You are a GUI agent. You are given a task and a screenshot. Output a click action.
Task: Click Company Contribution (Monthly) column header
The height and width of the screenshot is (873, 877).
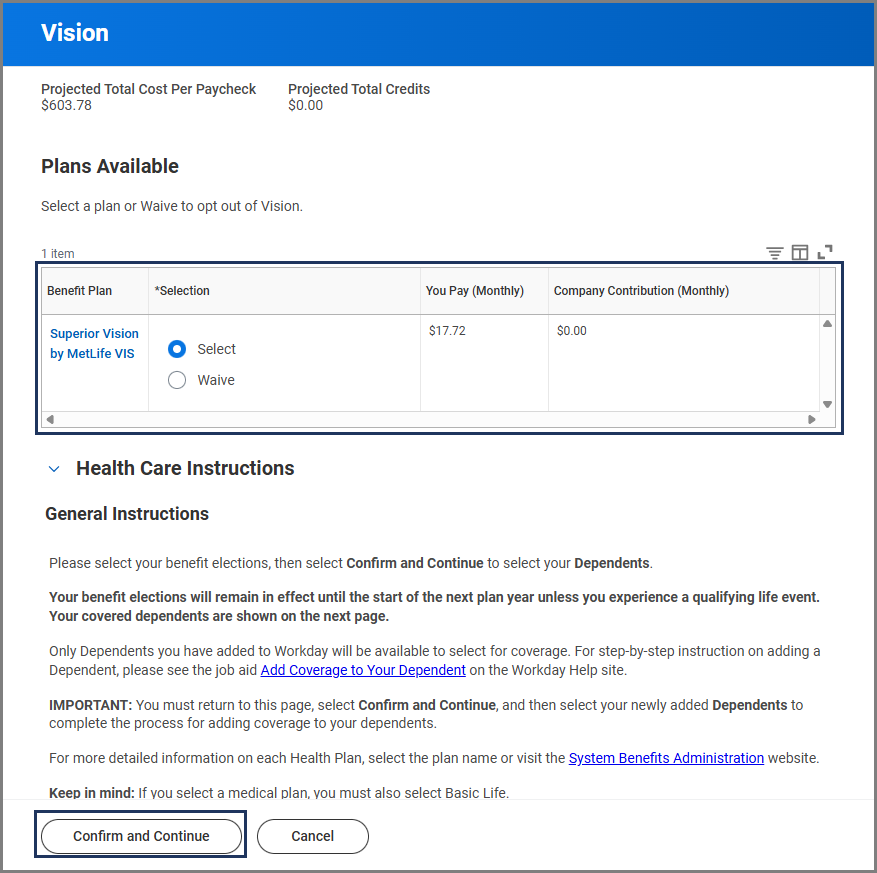[x=641, y=291]
